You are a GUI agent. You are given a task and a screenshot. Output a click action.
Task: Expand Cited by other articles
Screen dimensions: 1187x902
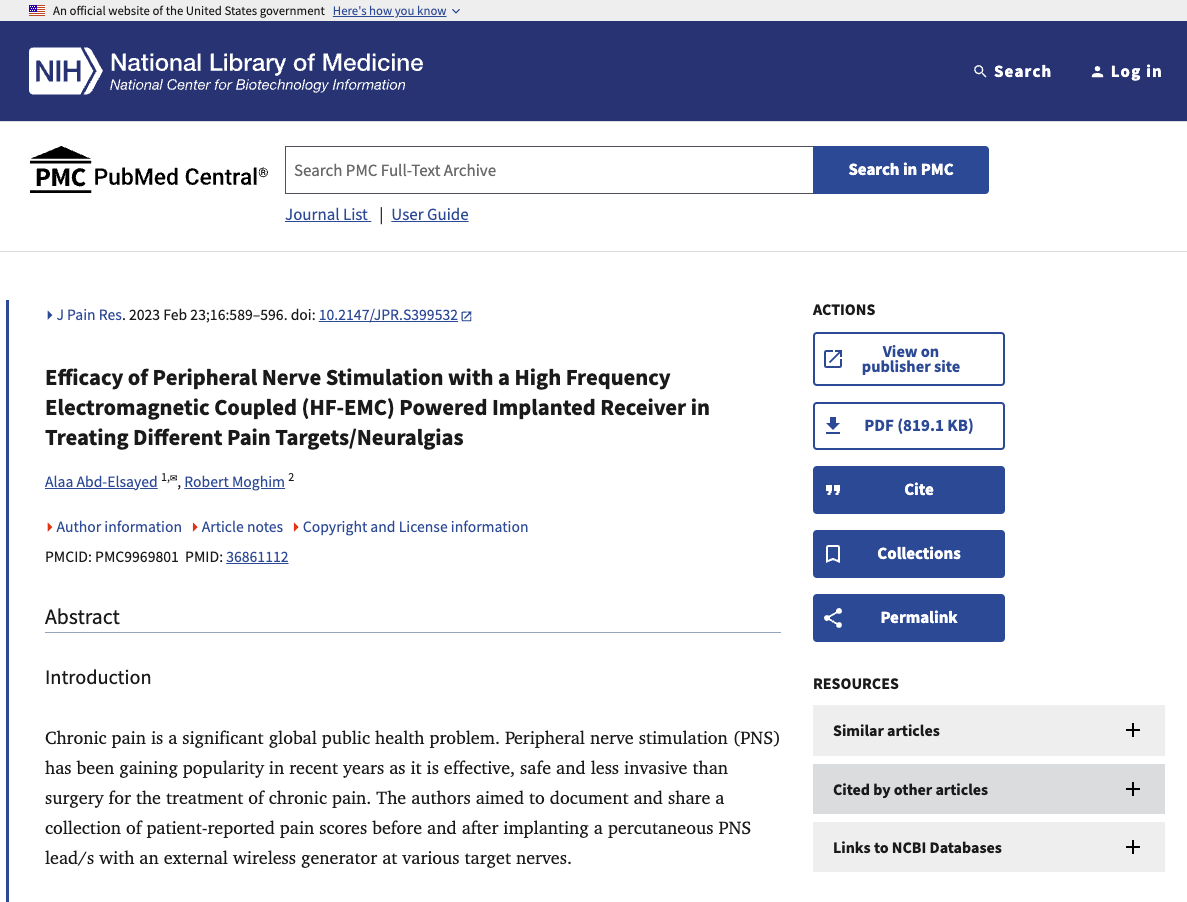click(x=1132, y=790)
